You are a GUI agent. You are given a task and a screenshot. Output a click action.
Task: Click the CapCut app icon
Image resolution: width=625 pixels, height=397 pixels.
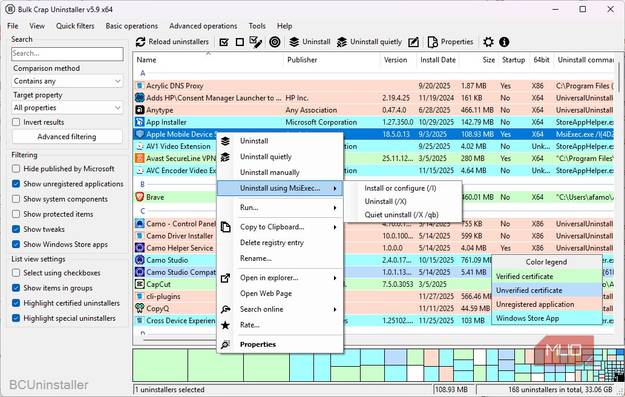140,284
